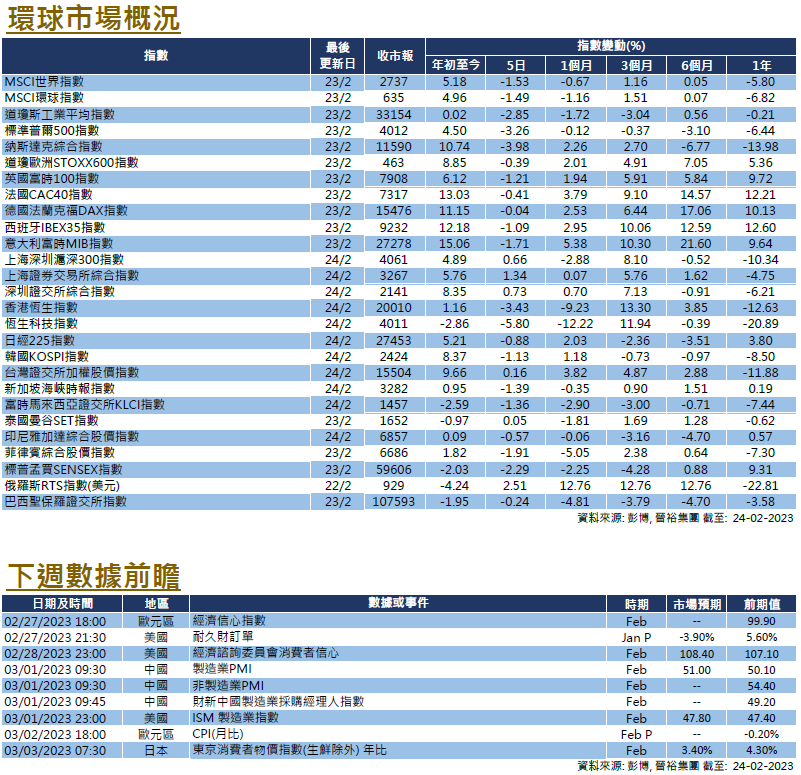Select the 市場預期 column header

pyautogui.click(x=697, y=603)
